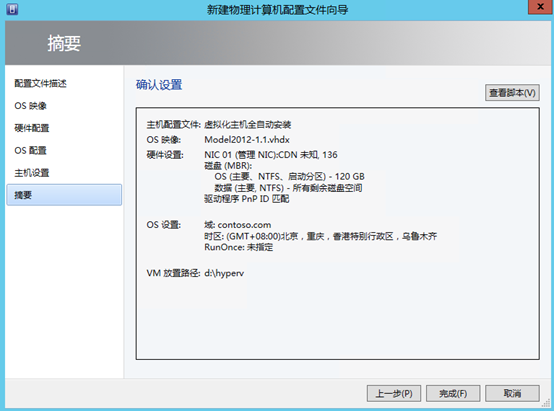Click the 查看脚本(V) button
The image size is (554, 411).
[x=512, y=93]
